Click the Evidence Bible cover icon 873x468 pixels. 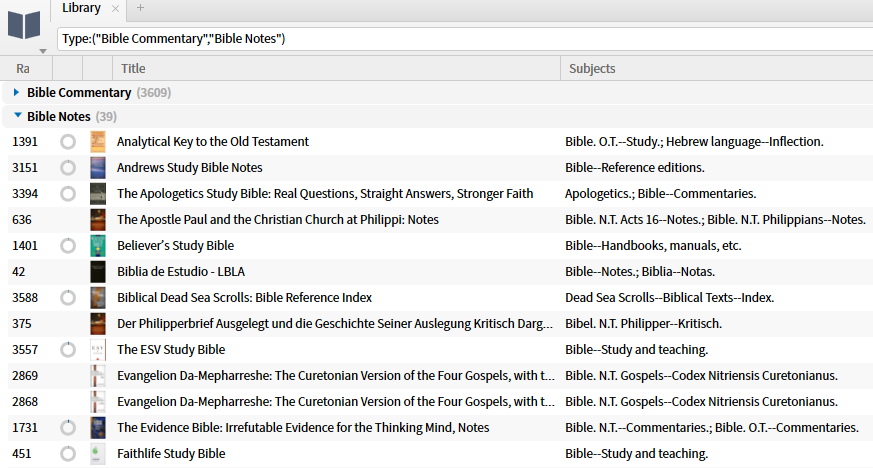(x=97, y=428)
